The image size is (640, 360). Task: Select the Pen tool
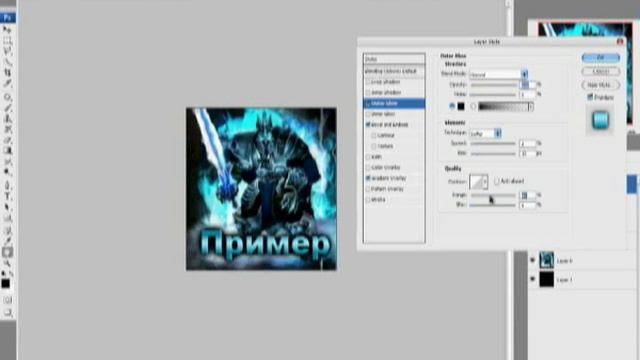[7, 185]
